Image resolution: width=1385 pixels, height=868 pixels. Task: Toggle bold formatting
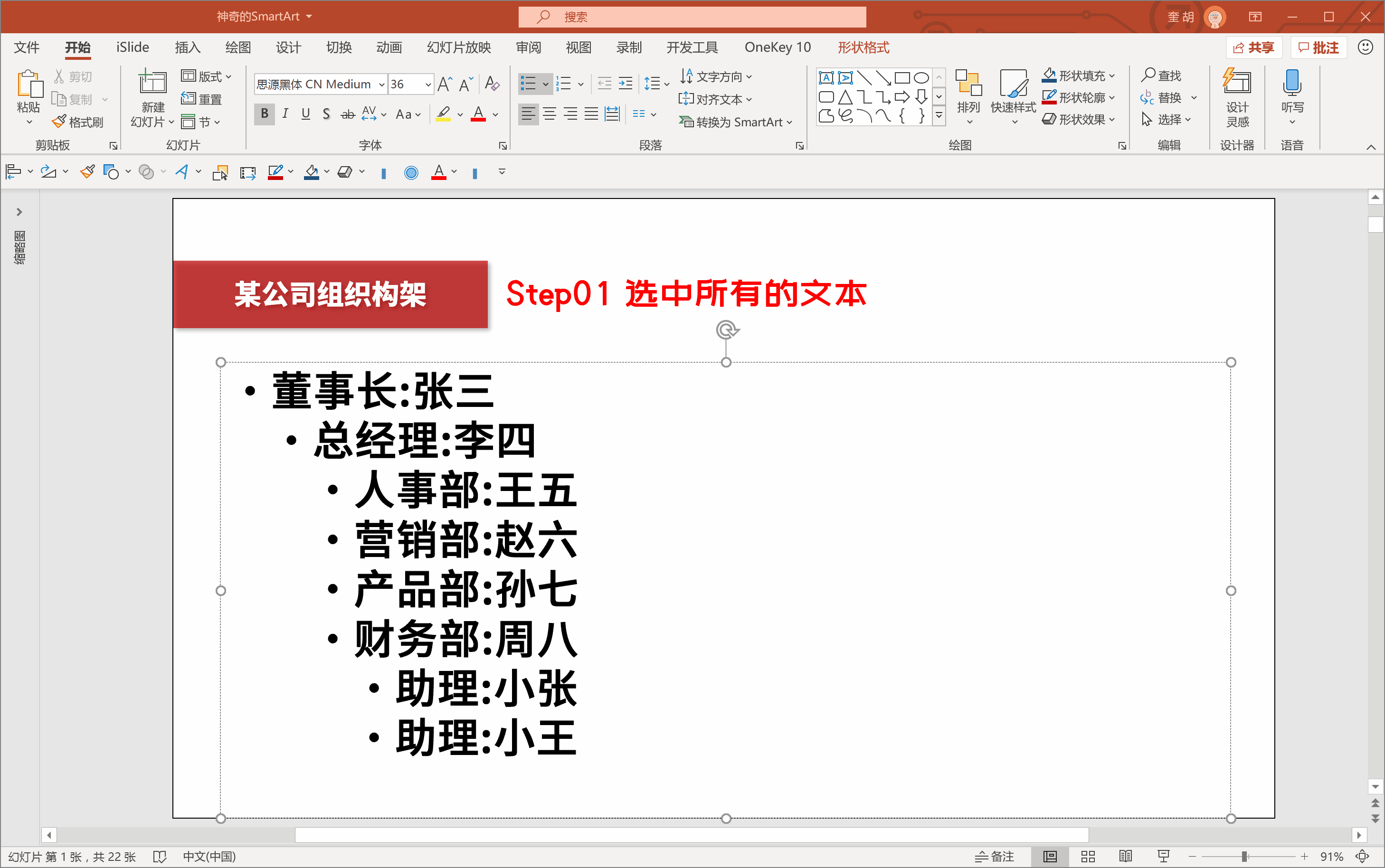(x=264, y=113)
